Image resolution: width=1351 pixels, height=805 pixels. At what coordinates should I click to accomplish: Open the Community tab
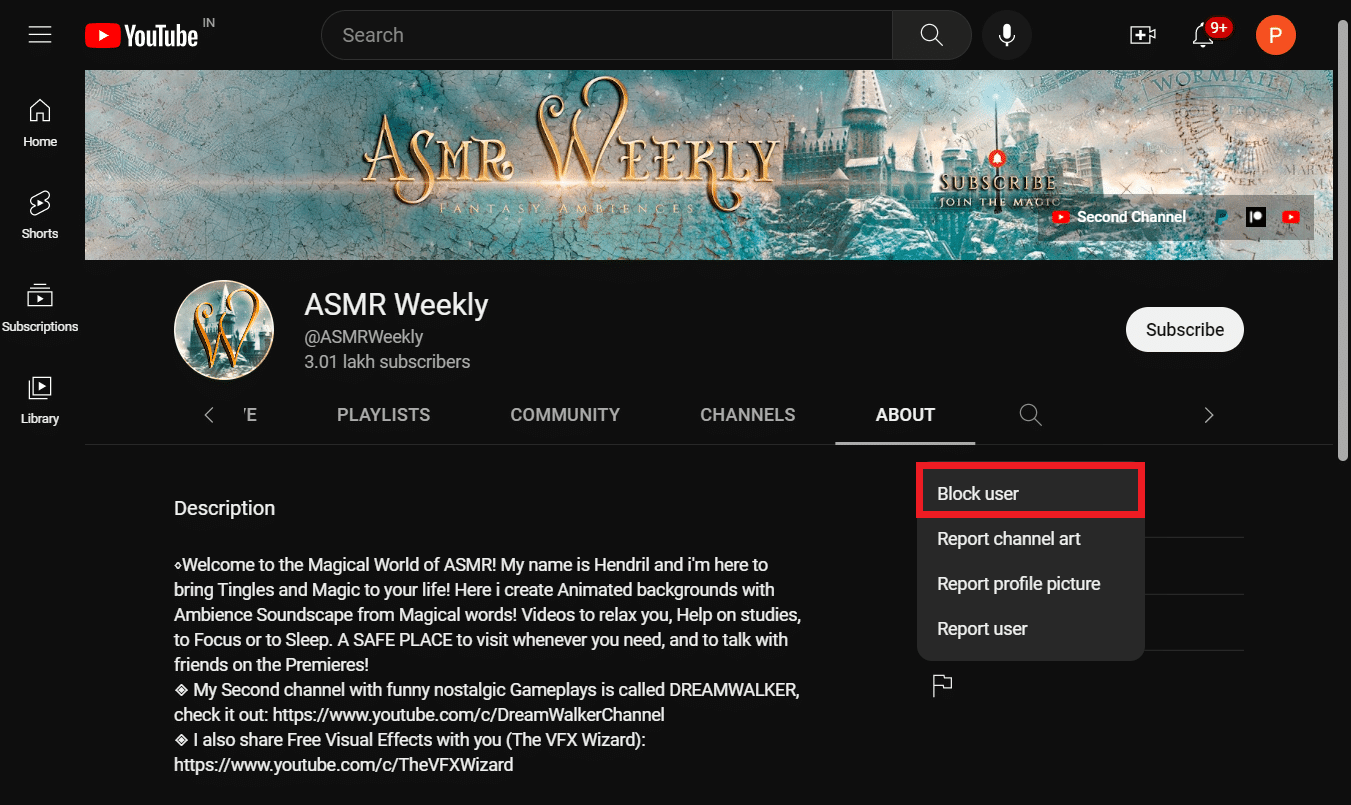[x=565, y=414]
